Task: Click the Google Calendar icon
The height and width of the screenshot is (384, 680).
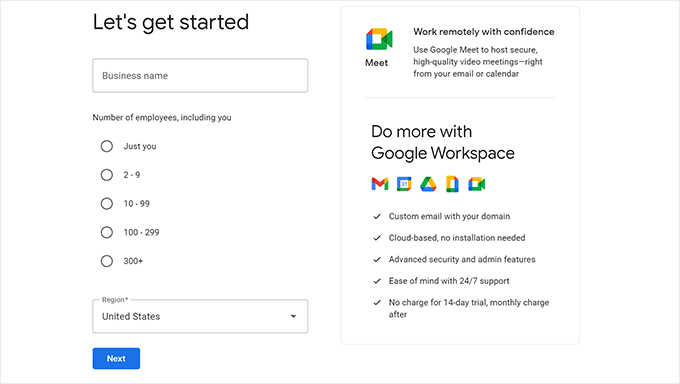Action: click(x=404, y=184)
